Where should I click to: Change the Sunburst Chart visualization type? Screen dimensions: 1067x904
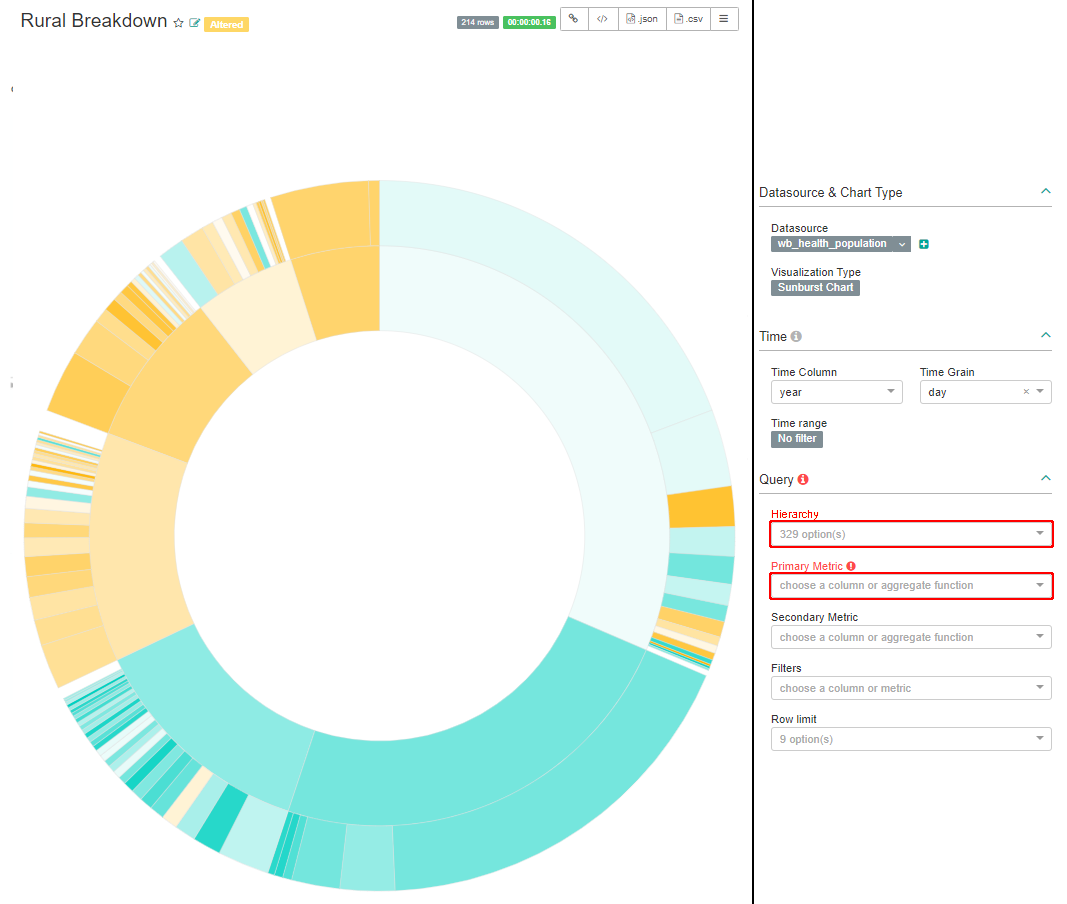(815, 288)
